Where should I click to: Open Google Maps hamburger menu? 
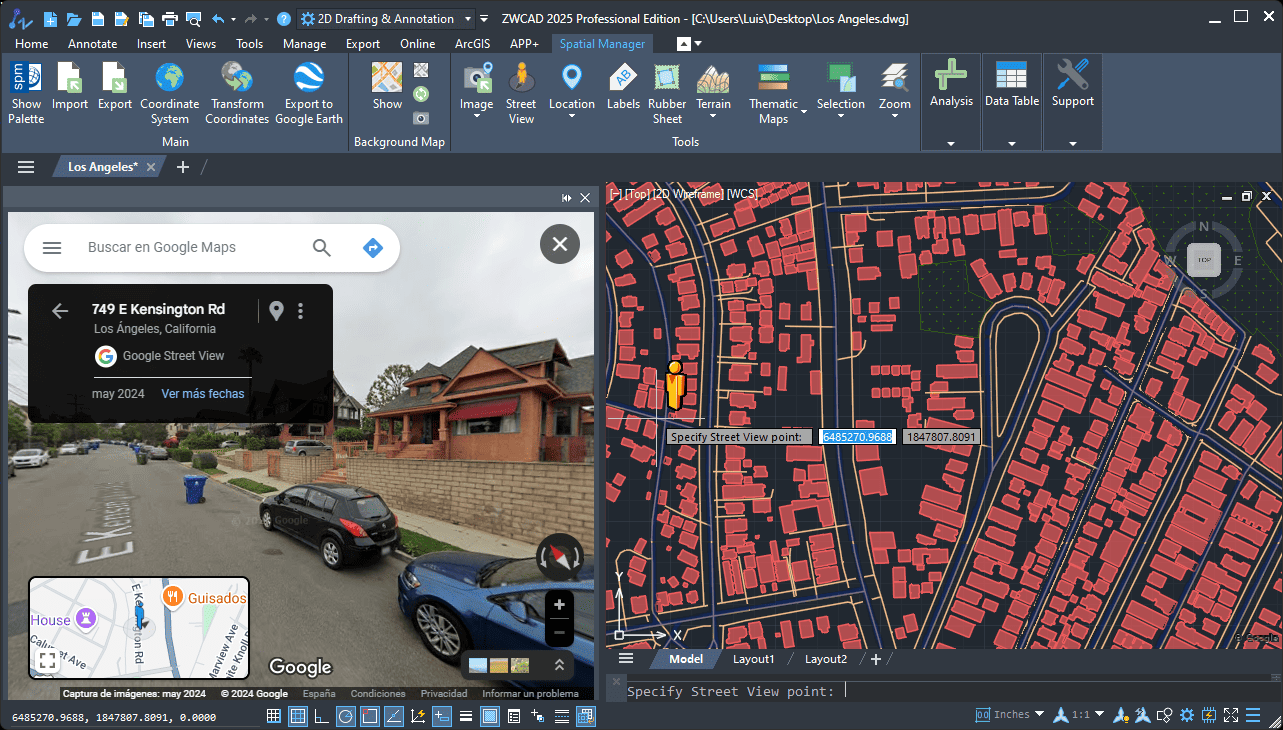click(52, 247)
